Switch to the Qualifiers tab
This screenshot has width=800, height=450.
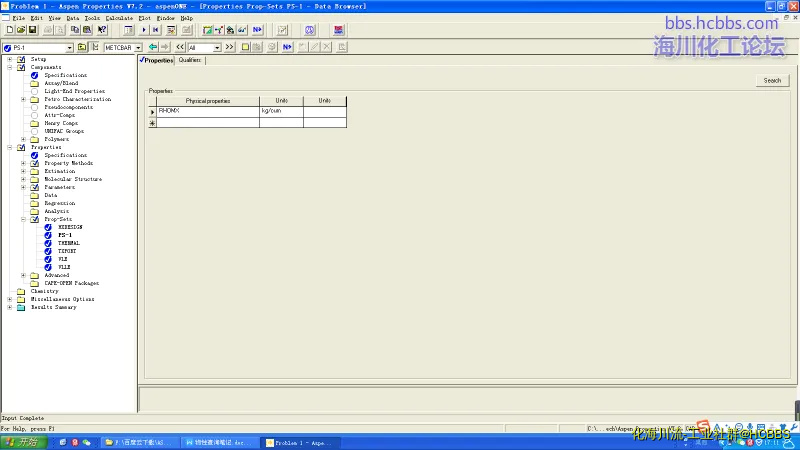click(x=190, y=60)
